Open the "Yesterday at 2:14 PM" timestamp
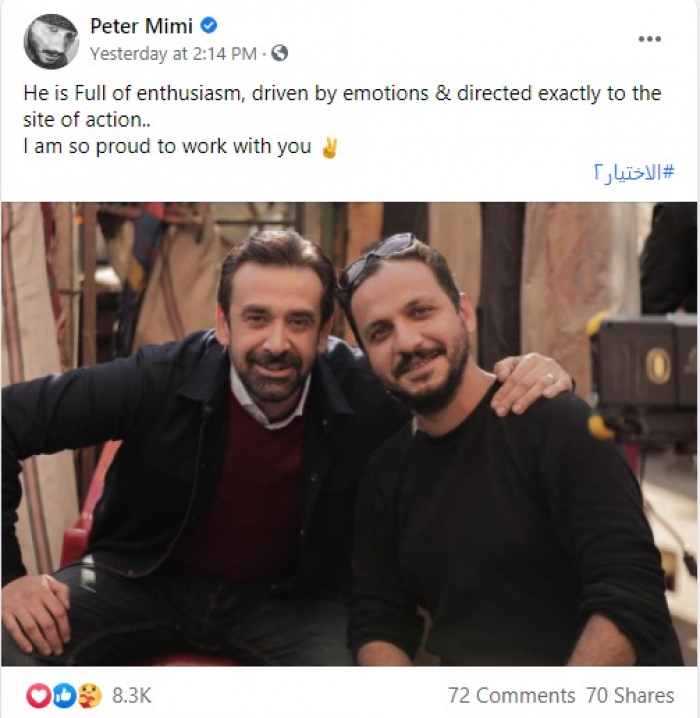The width and height of the screenshot is (700, 718). point(175,53)
